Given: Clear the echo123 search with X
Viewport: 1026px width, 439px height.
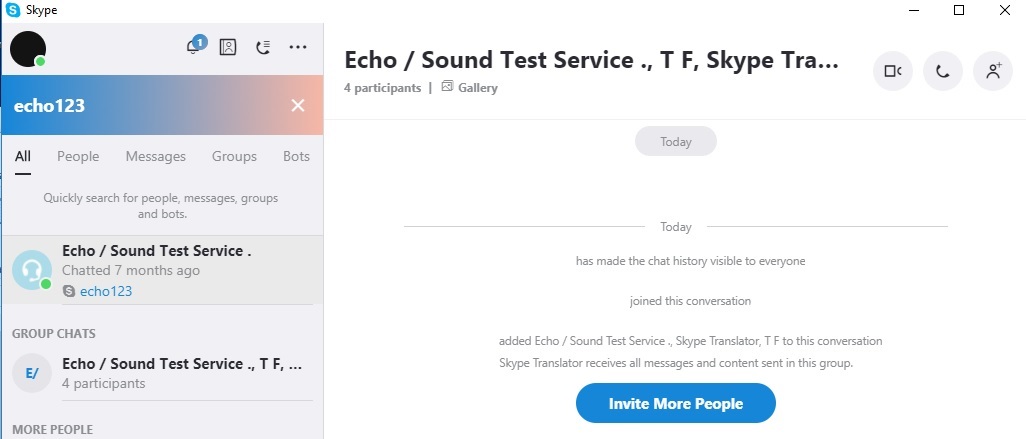Looking at the screenshot, I should click(x=298, y=105).
